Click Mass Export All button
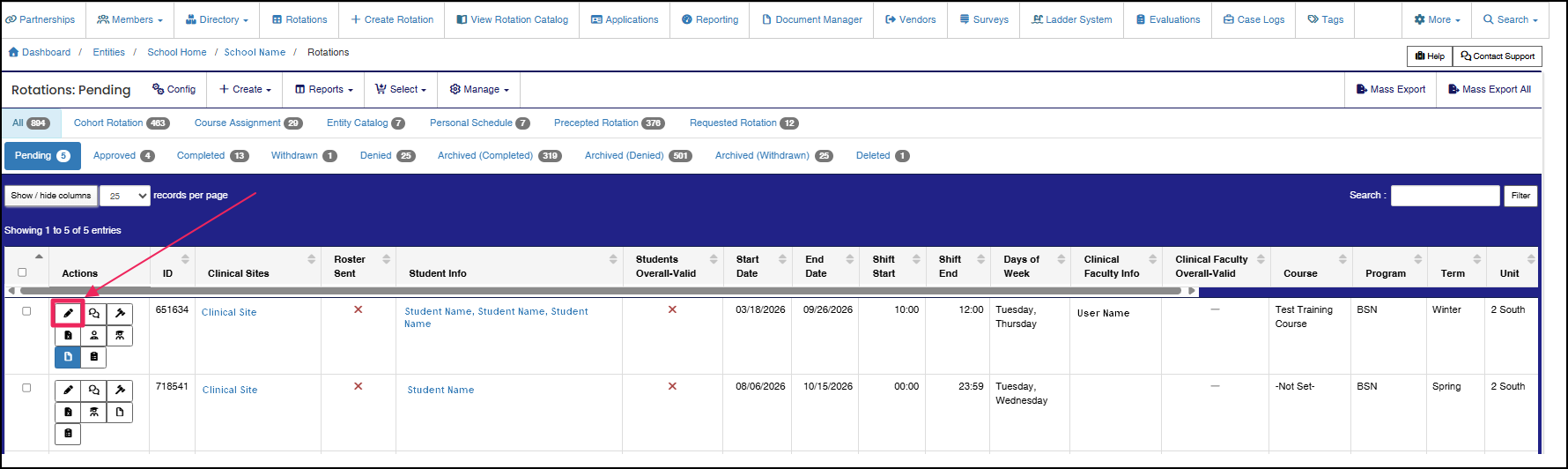This screenshot has height=469, width=1568. coord(1490,89)
